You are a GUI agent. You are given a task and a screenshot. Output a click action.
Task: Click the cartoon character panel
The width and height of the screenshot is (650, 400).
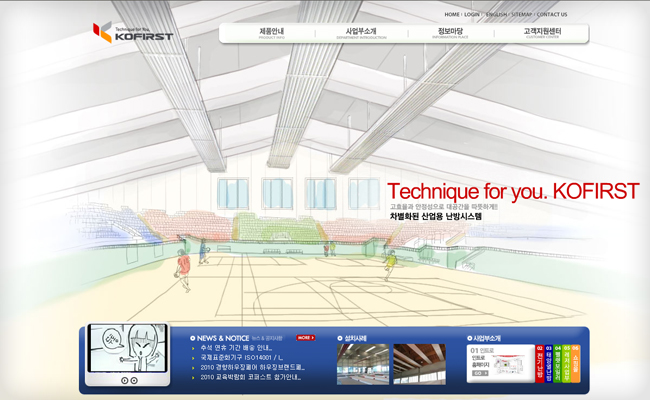[128, 348]
